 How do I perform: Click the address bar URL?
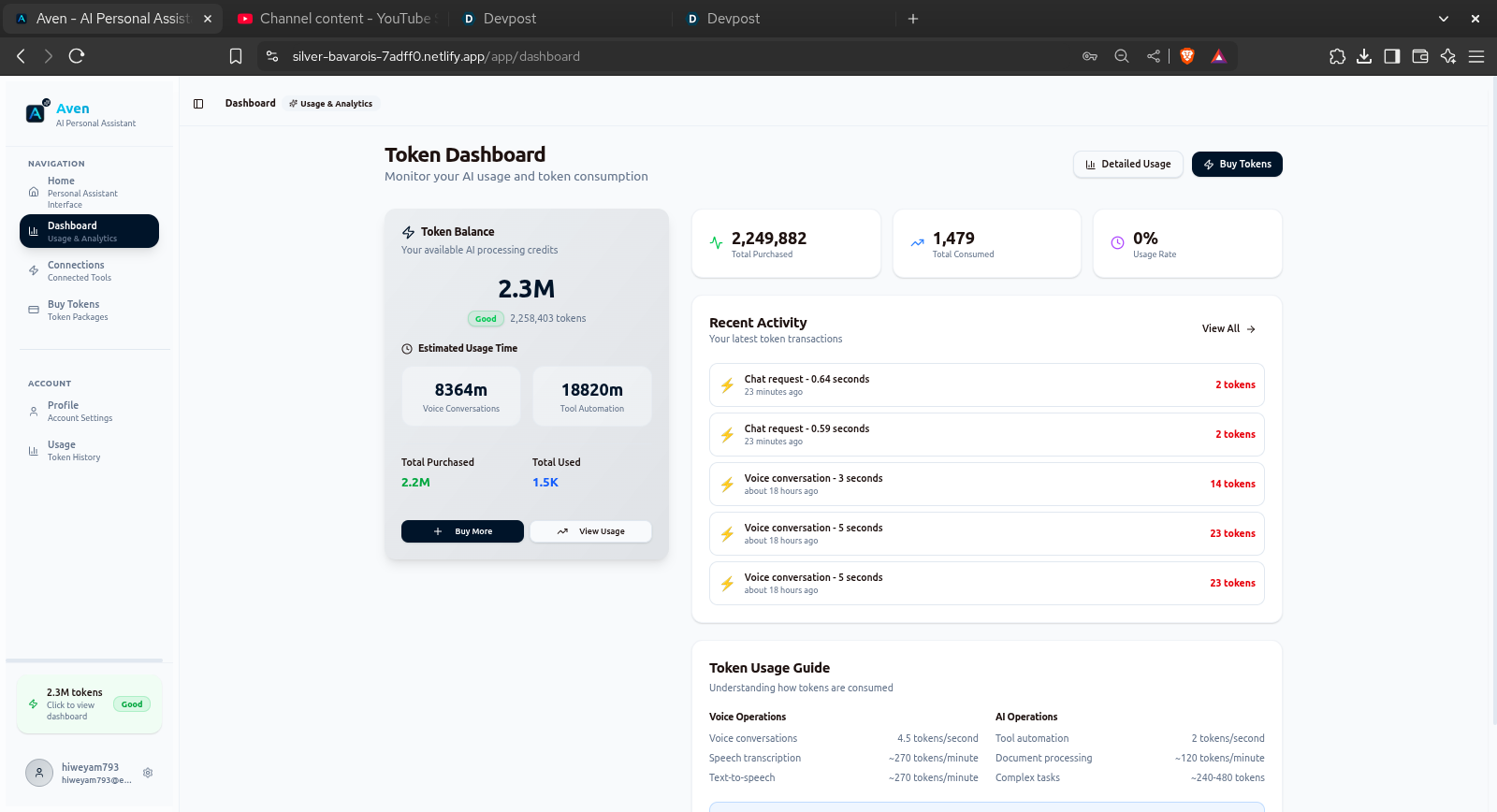point(436,56)
